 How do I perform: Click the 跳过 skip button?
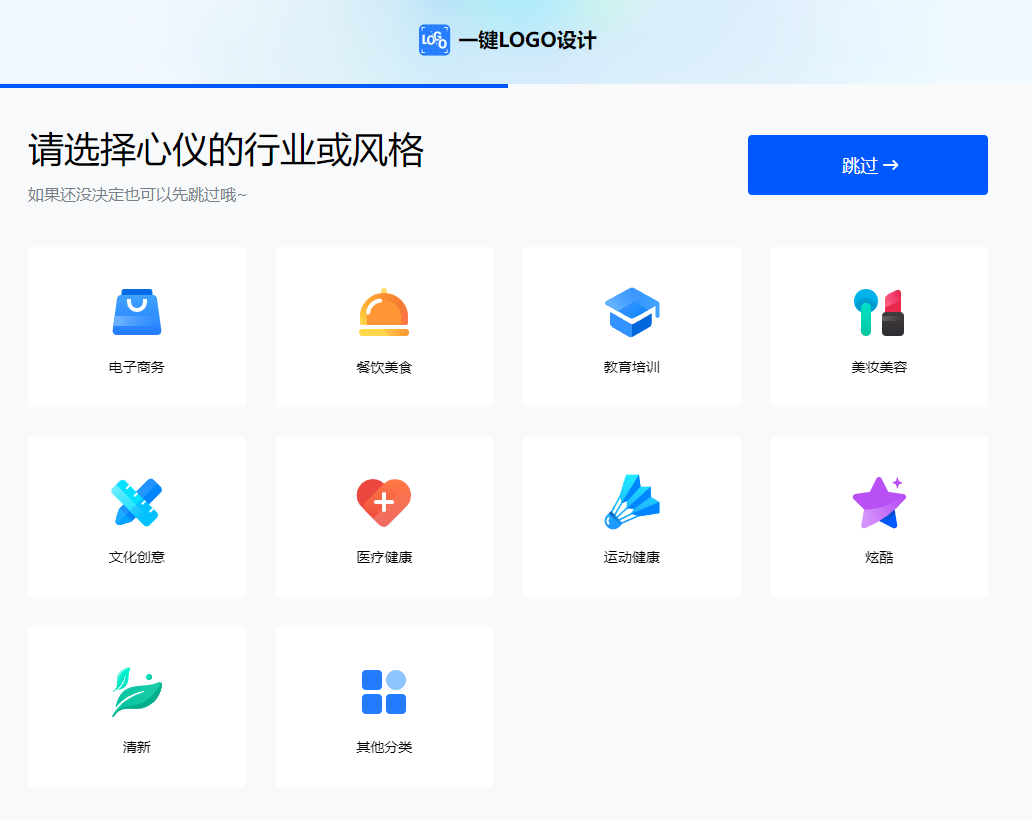[x=867, y=165]
